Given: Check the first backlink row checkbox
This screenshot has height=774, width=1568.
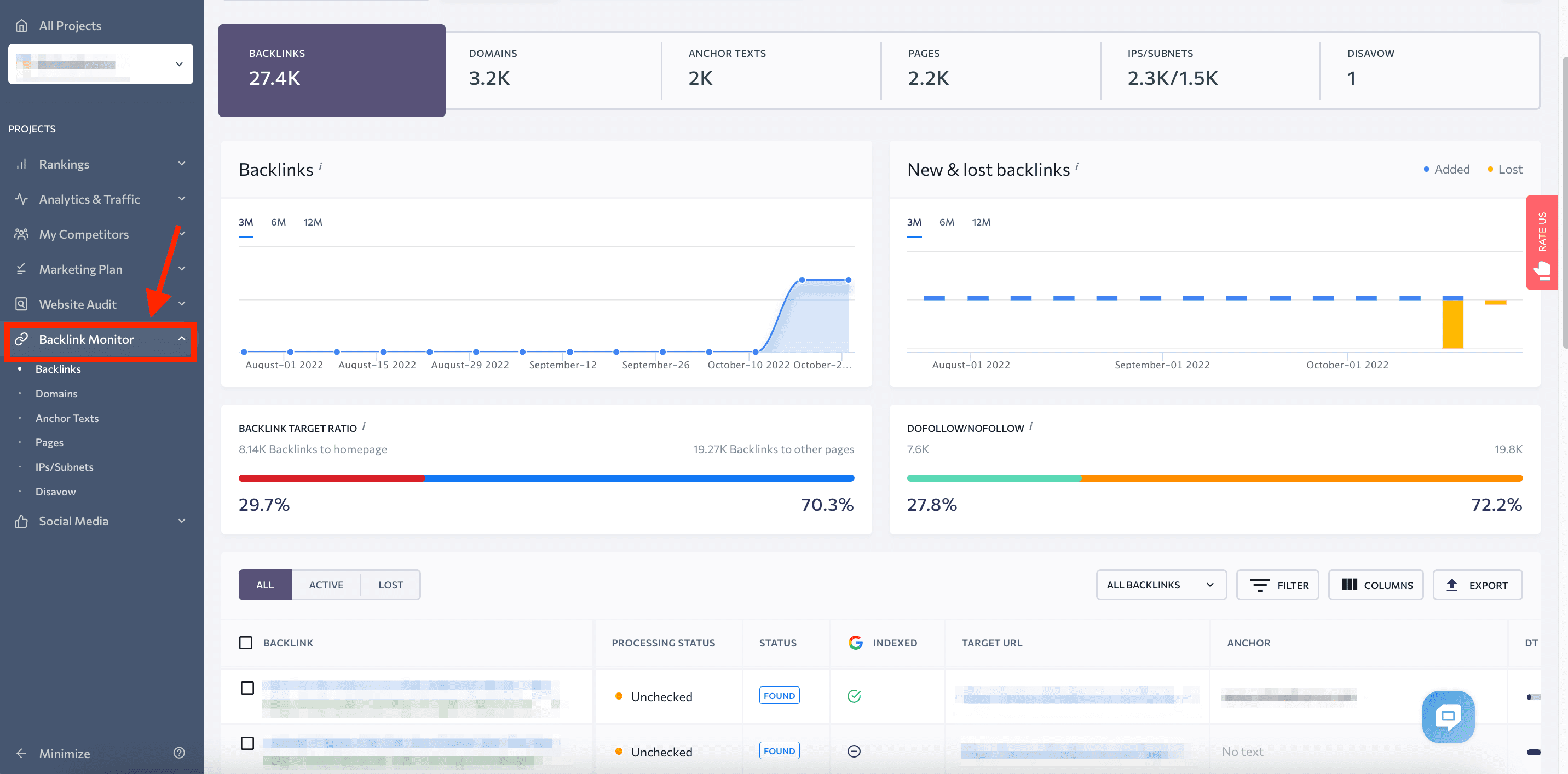Looking at the screenshot, I should [246, 688].
